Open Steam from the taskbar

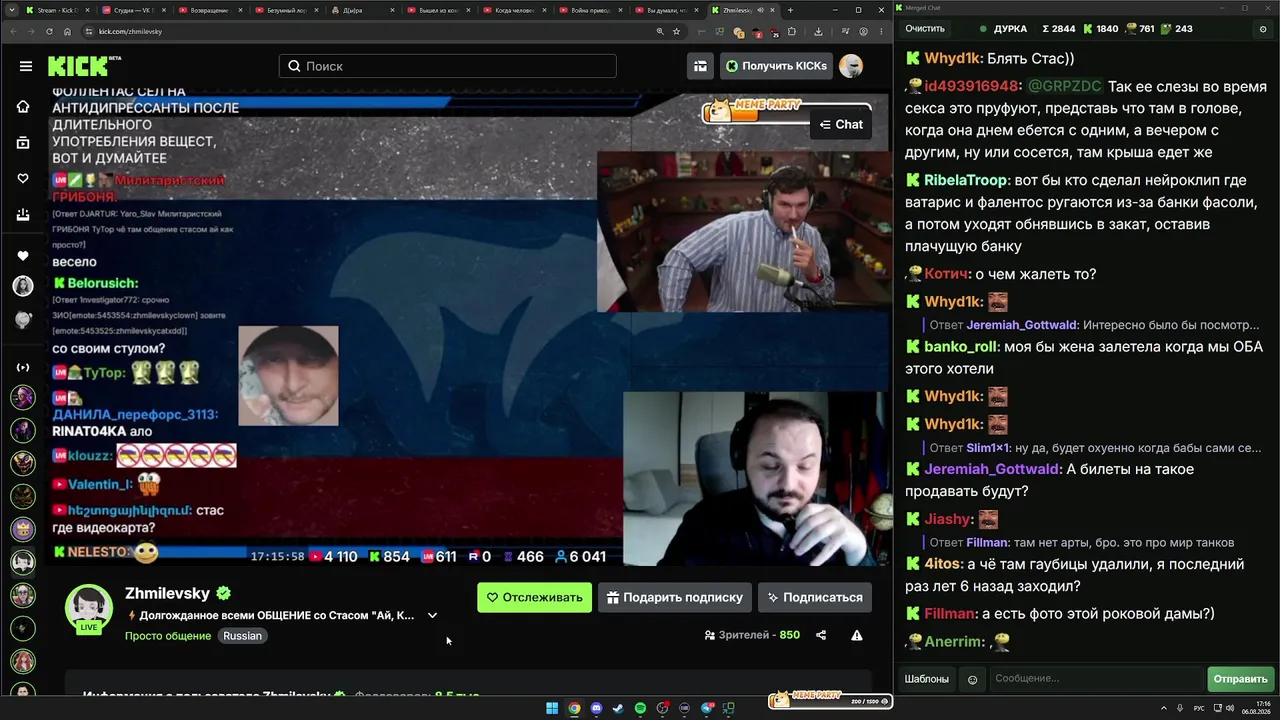[x=619, y=709]
